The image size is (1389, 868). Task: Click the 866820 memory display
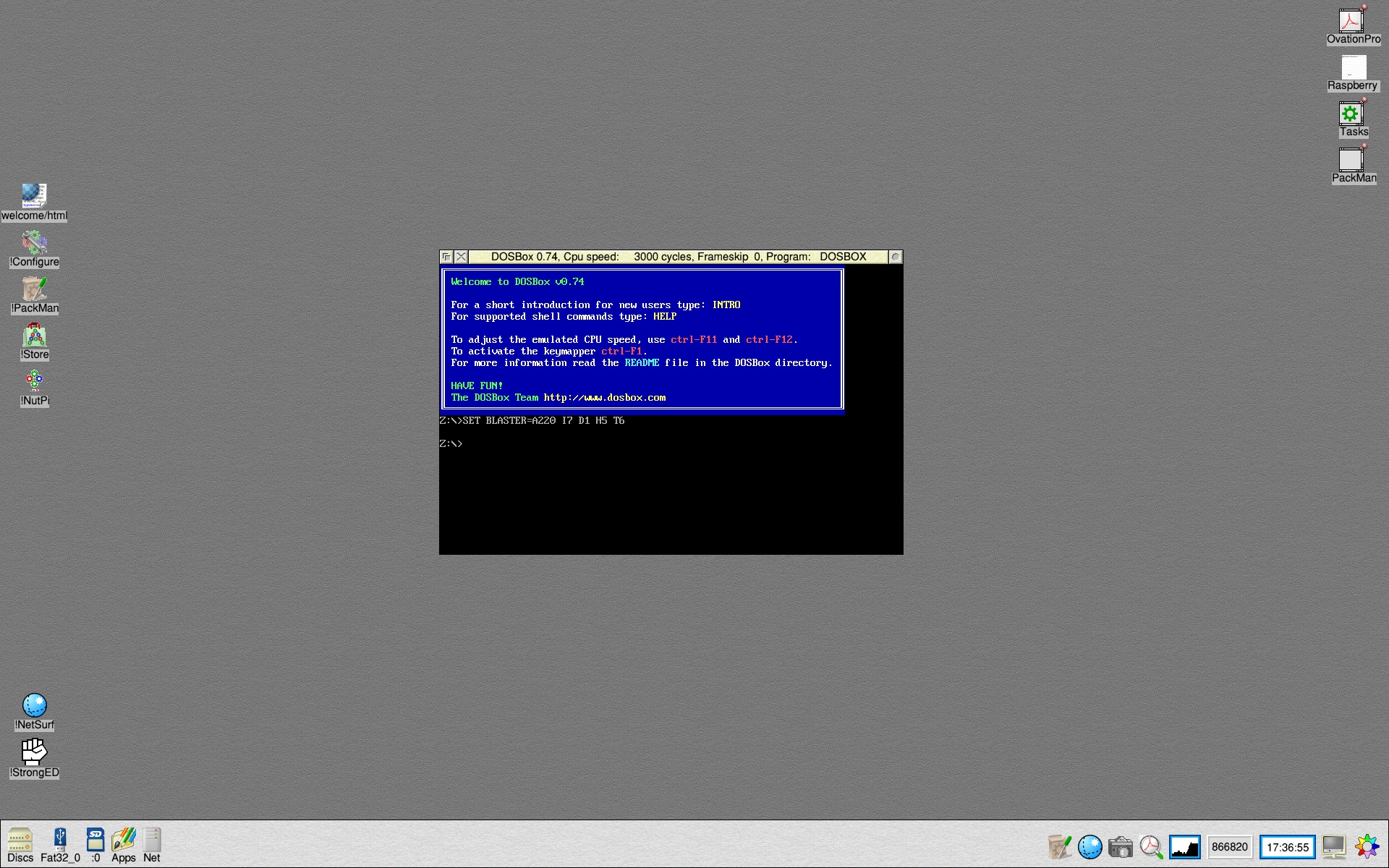click(x=1229, y=846)
